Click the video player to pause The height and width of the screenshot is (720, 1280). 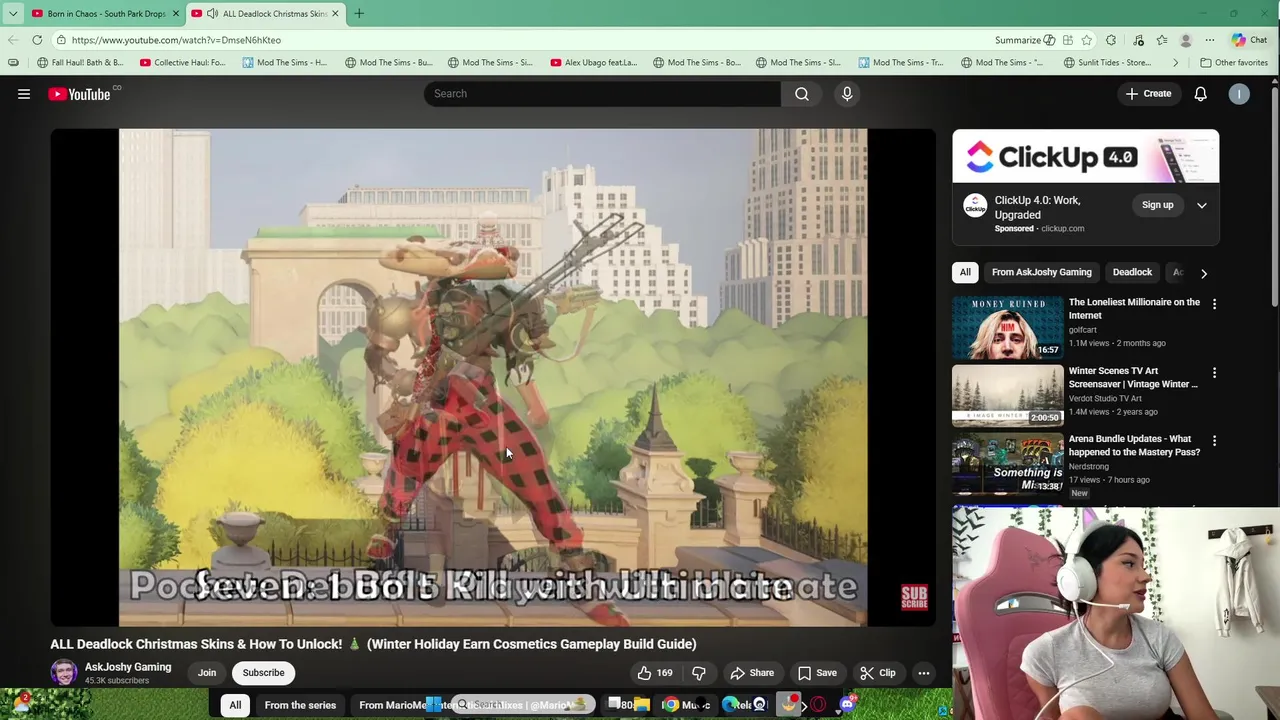coord(493,377)
